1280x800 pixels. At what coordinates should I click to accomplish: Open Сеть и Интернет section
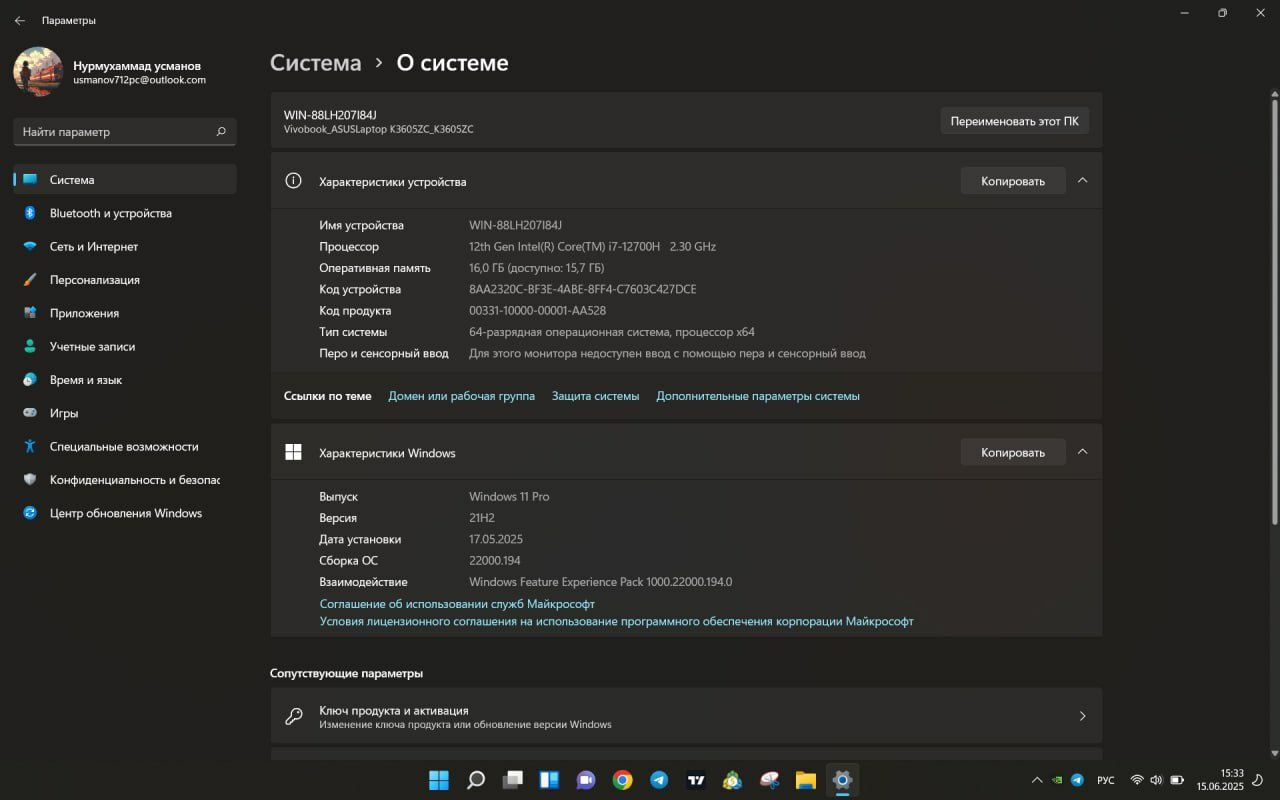coord(125,246)
